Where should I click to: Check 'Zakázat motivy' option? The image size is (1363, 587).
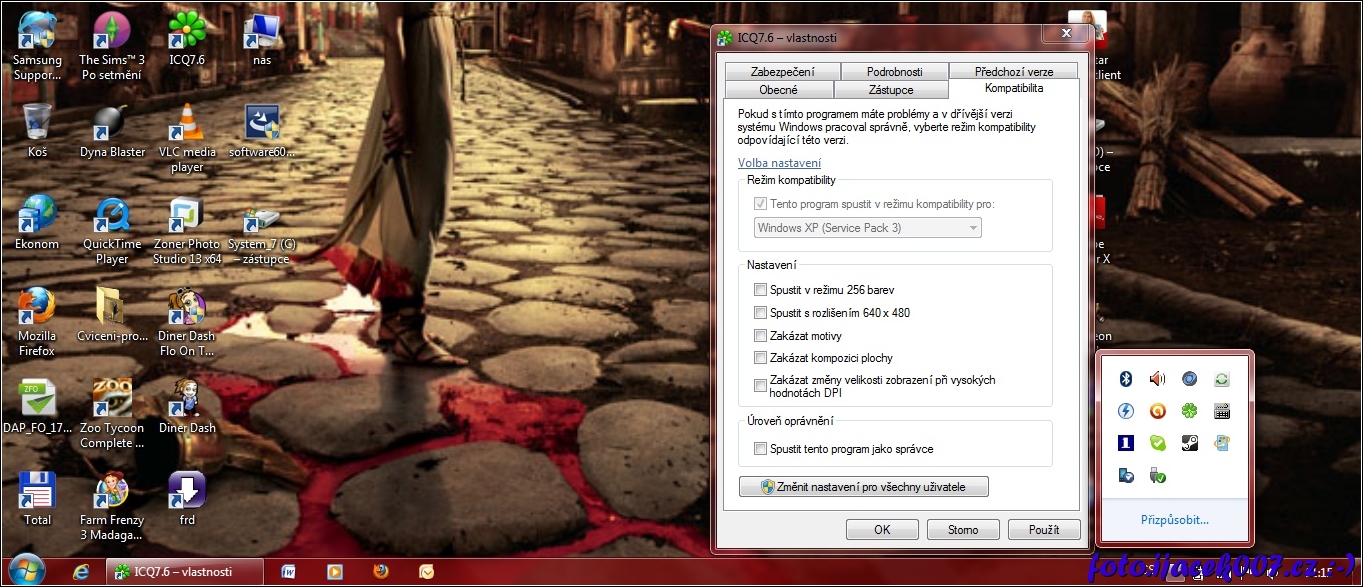click(761, 335)
